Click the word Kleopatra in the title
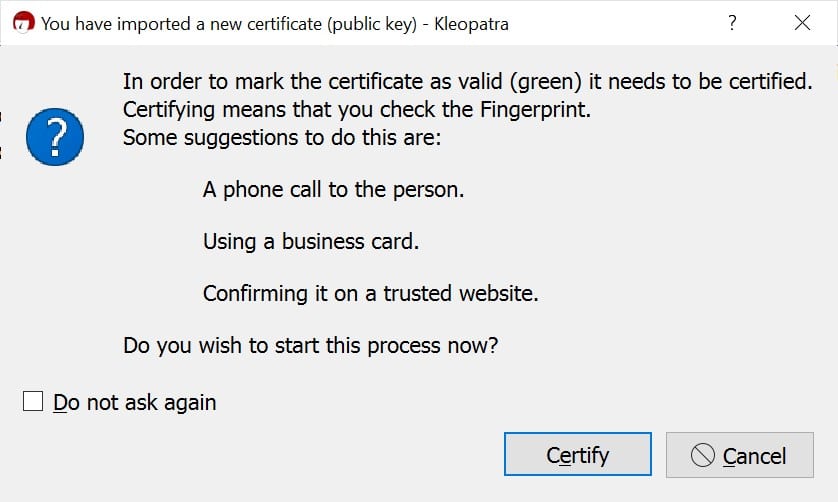The image size is (838, 502). (471, 24)
